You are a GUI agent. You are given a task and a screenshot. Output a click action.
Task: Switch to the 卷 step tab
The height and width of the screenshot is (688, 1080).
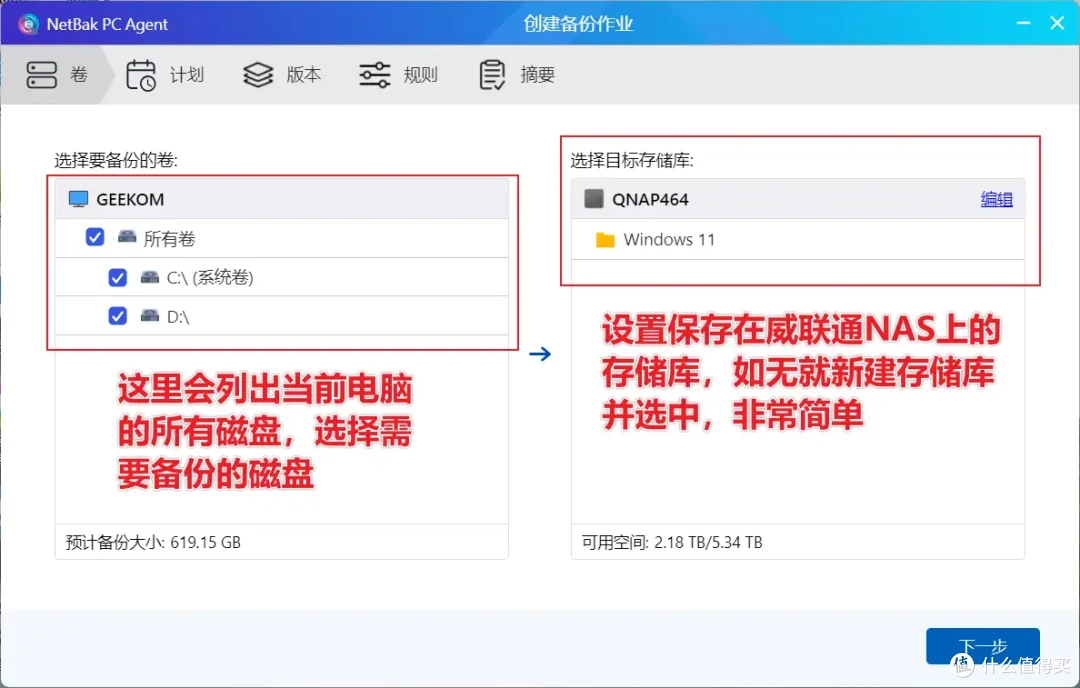[57, 74]
